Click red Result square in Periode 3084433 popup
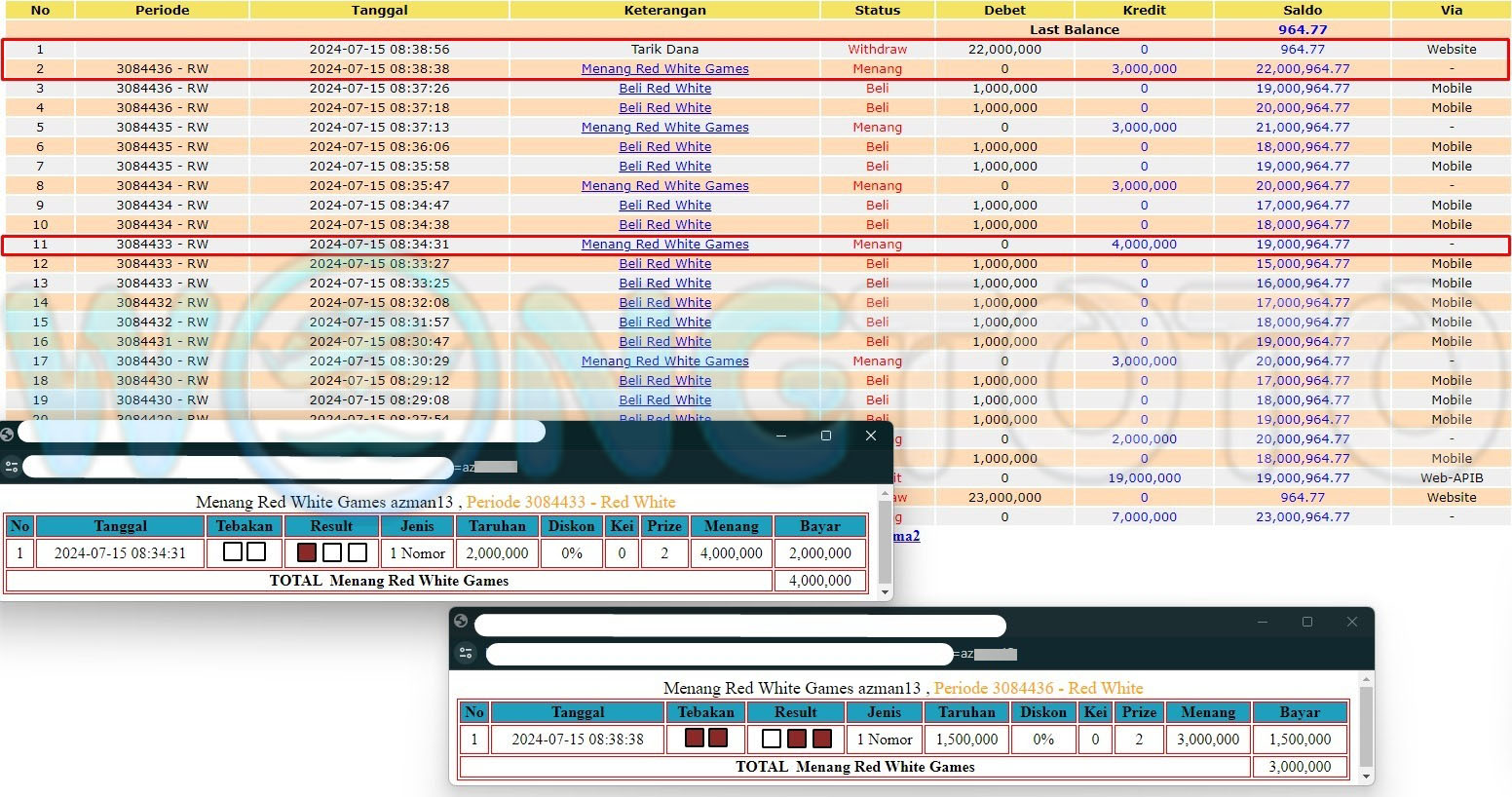This screenshot has height=797, width=1512. point(307,552)
